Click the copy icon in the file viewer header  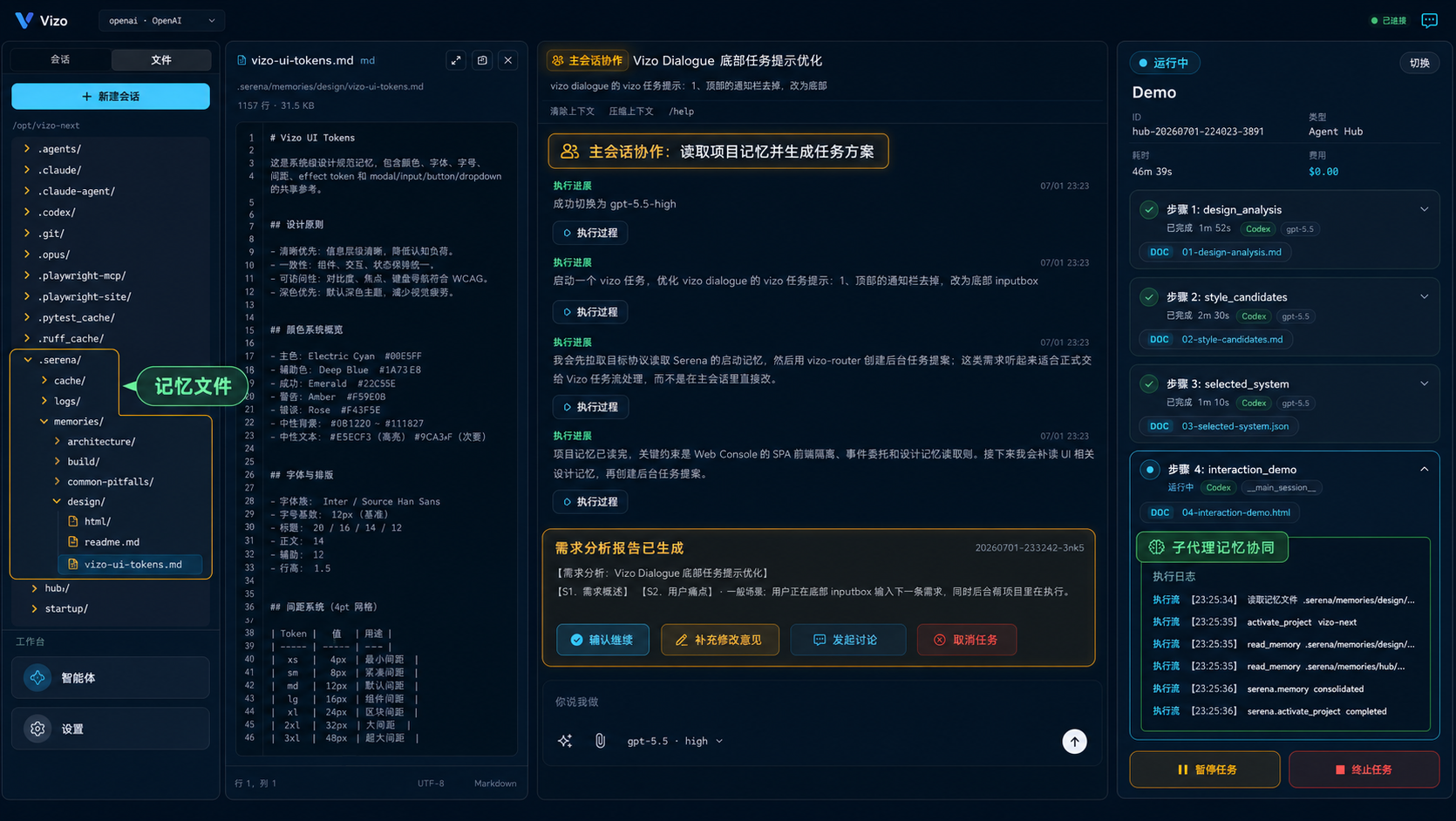(482, 60)
